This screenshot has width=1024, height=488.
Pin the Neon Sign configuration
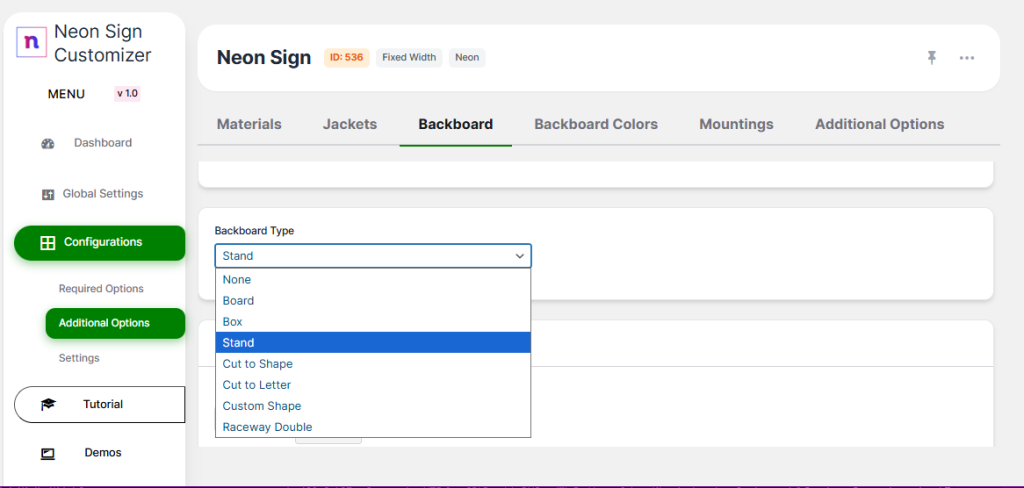pyautogui.click(x=932, y=58)
